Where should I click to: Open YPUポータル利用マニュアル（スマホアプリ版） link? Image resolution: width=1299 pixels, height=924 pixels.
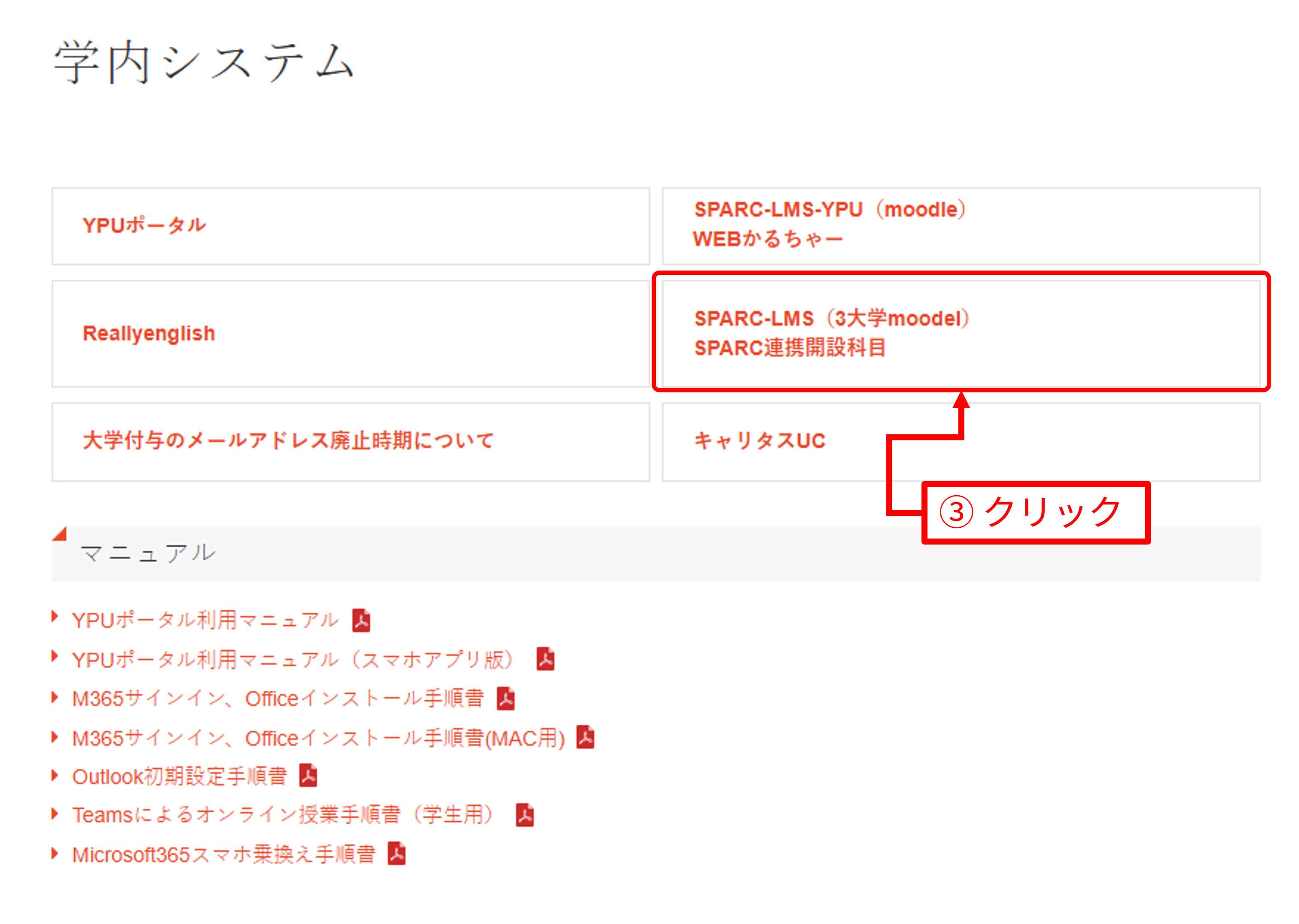[293, 659]
